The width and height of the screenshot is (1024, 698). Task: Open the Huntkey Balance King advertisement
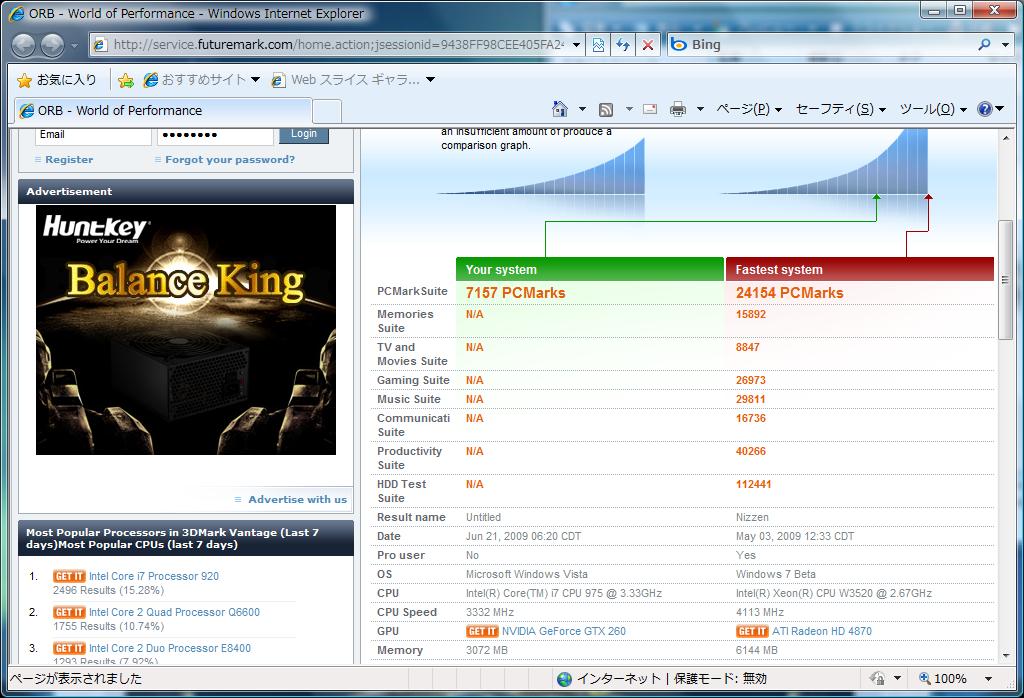coord(186,330)
